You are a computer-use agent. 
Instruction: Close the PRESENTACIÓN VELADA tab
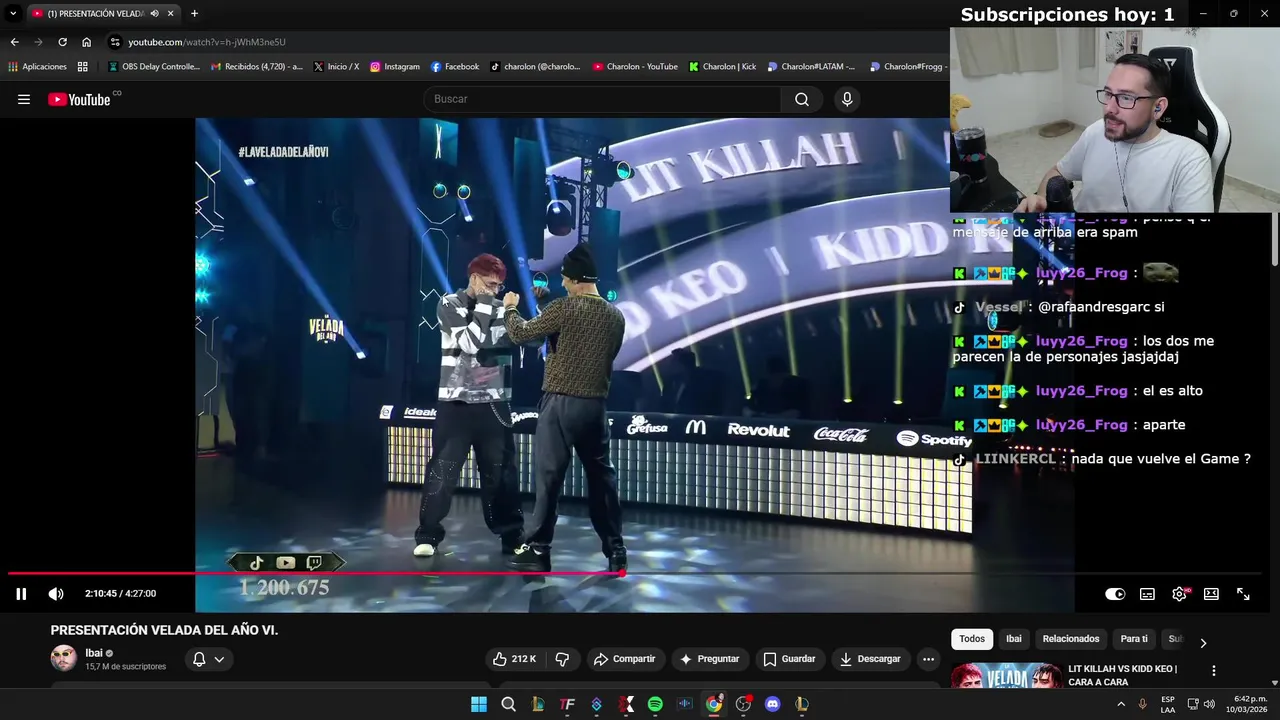coord(171,13)
